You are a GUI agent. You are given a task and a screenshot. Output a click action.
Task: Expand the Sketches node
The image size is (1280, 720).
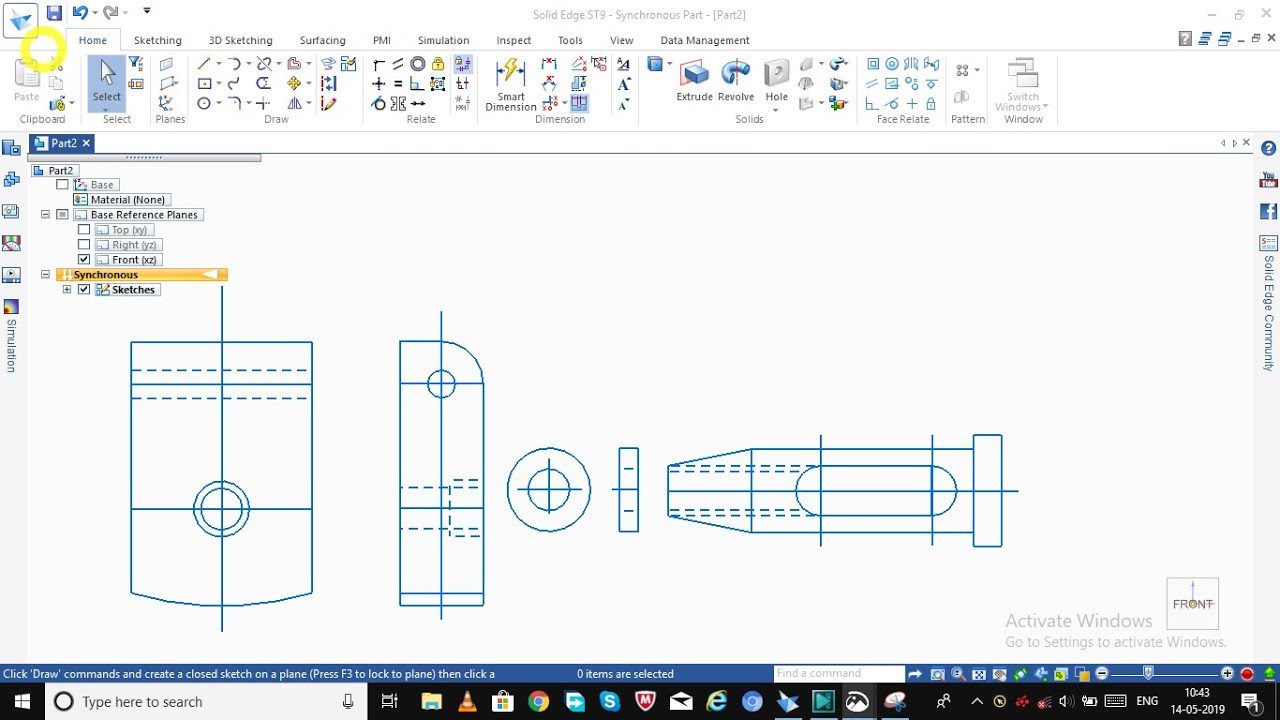coord(67,290)
